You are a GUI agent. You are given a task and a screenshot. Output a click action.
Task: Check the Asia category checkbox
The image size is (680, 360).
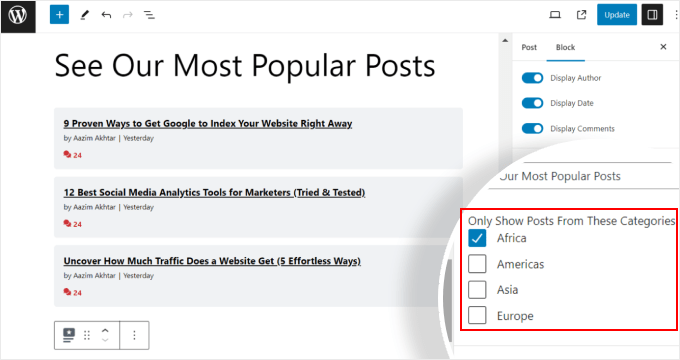[477, 290]
